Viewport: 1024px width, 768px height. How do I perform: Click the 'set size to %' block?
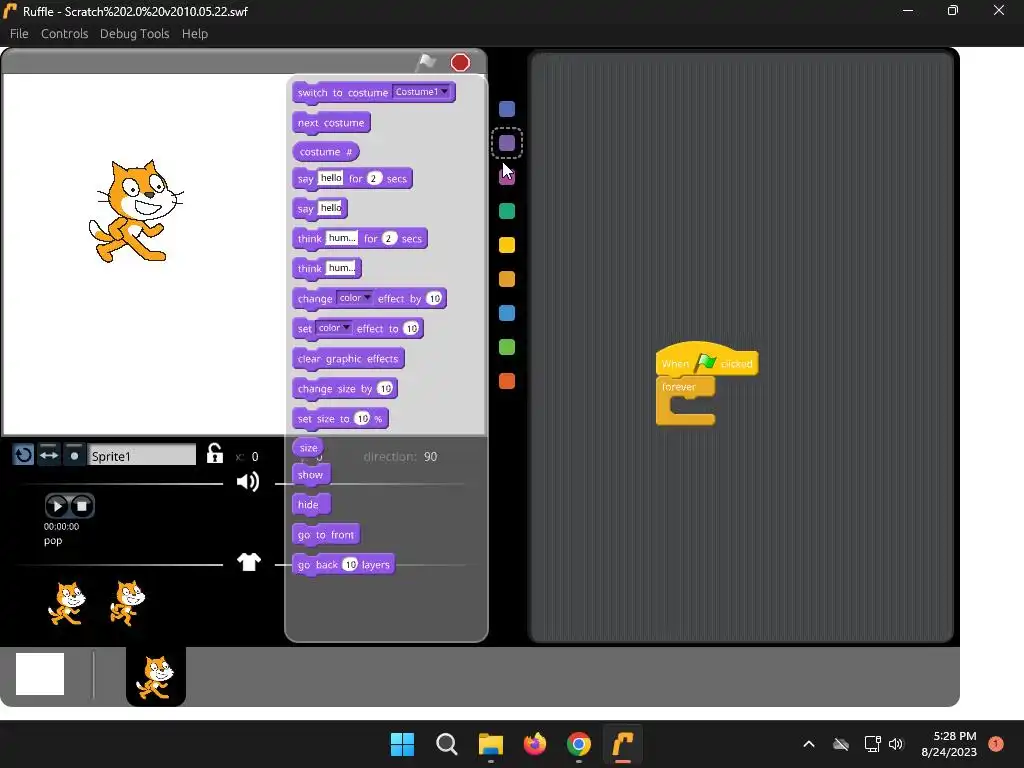pyautogui.click(x=340, y=419)
